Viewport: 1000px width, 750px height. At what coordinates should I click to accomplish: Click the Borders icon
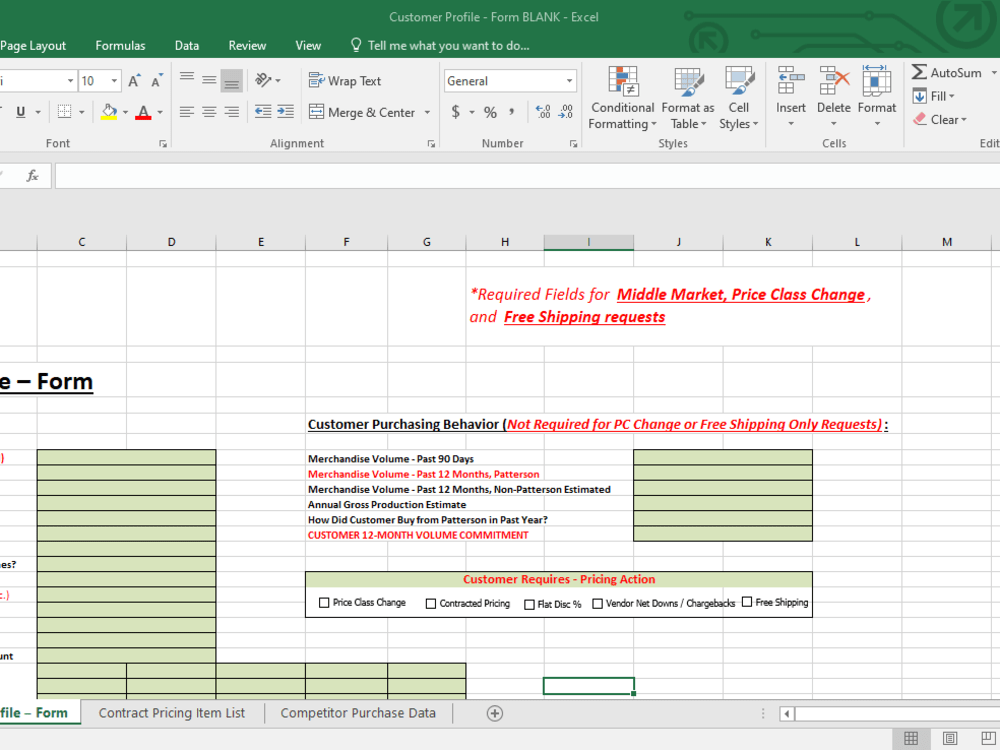(x=64, y=112)
